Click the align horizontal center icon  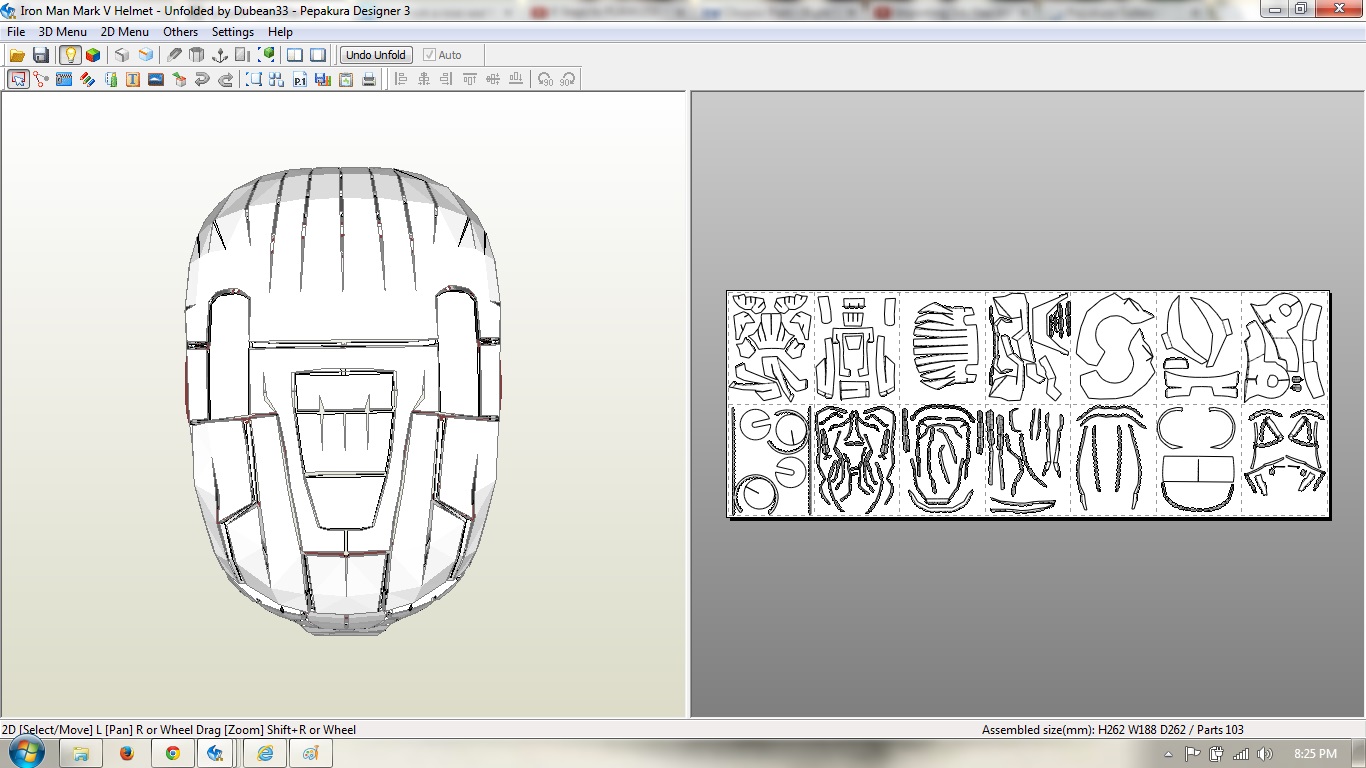[424, 79]
